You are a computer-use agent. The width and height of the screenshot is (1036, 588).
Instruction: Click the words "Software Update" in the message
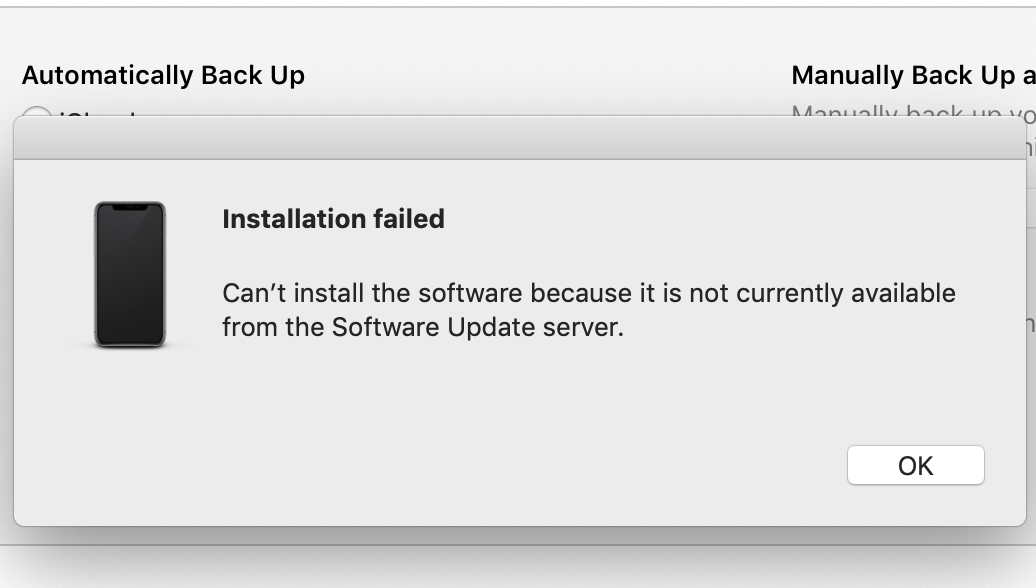click(x=433, y=327)
